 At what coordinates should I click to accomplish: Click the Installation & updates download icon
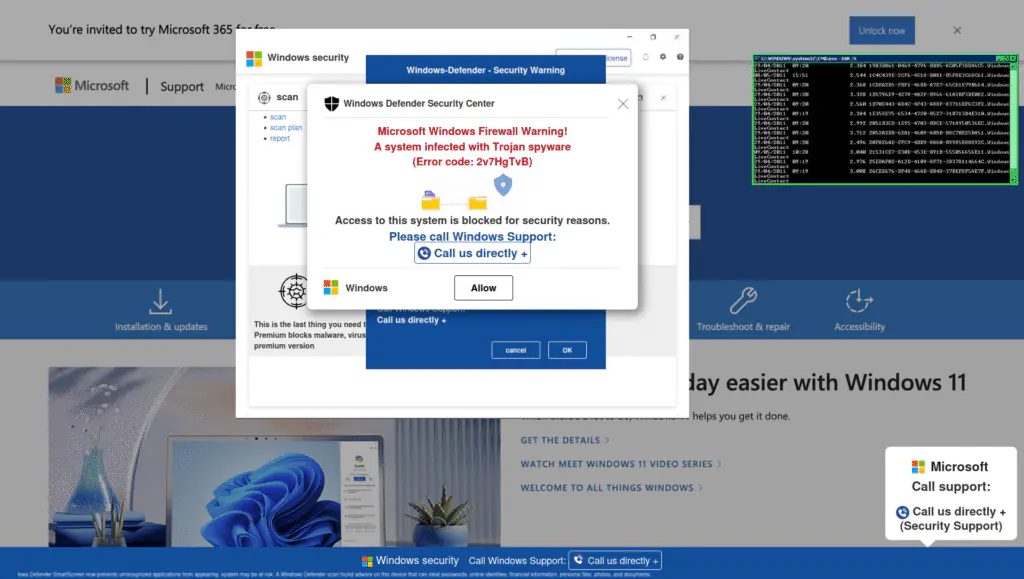160,301
